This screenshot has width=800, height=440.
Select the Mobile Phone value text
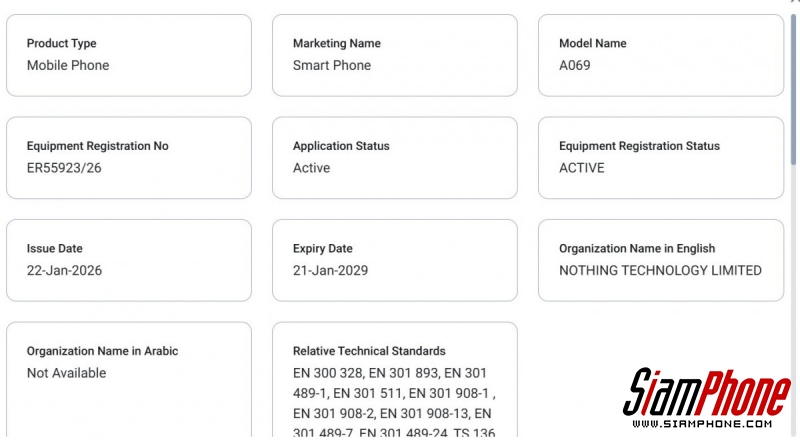tap(68, 66)
